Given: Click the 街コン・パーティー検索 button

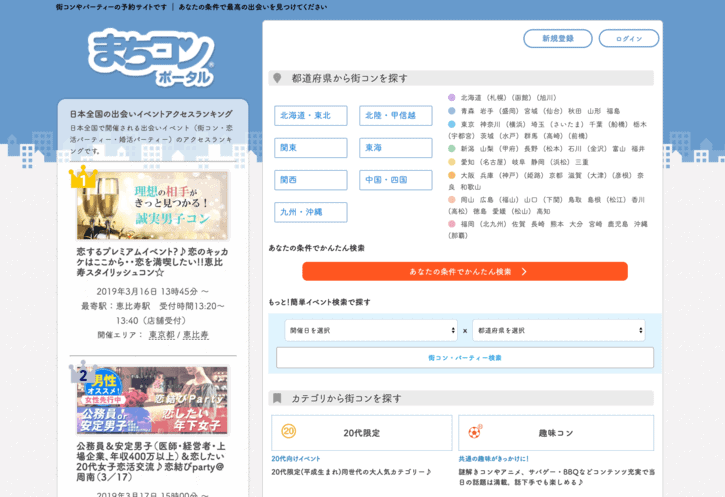Looking at the screenshot, I should coord(465,357).
